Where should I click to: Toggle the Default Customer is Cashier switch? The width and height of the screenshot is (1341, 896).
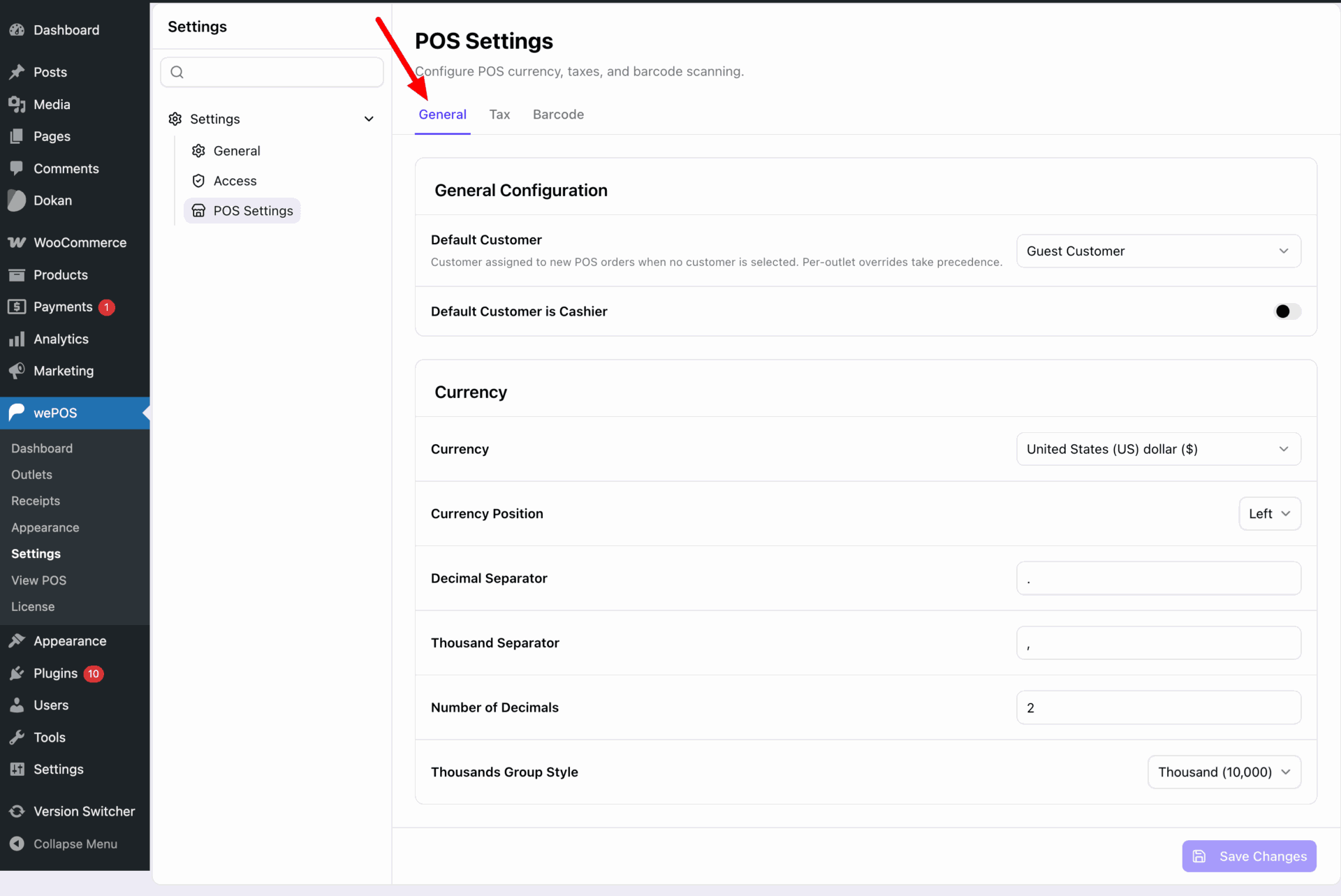1287,311
